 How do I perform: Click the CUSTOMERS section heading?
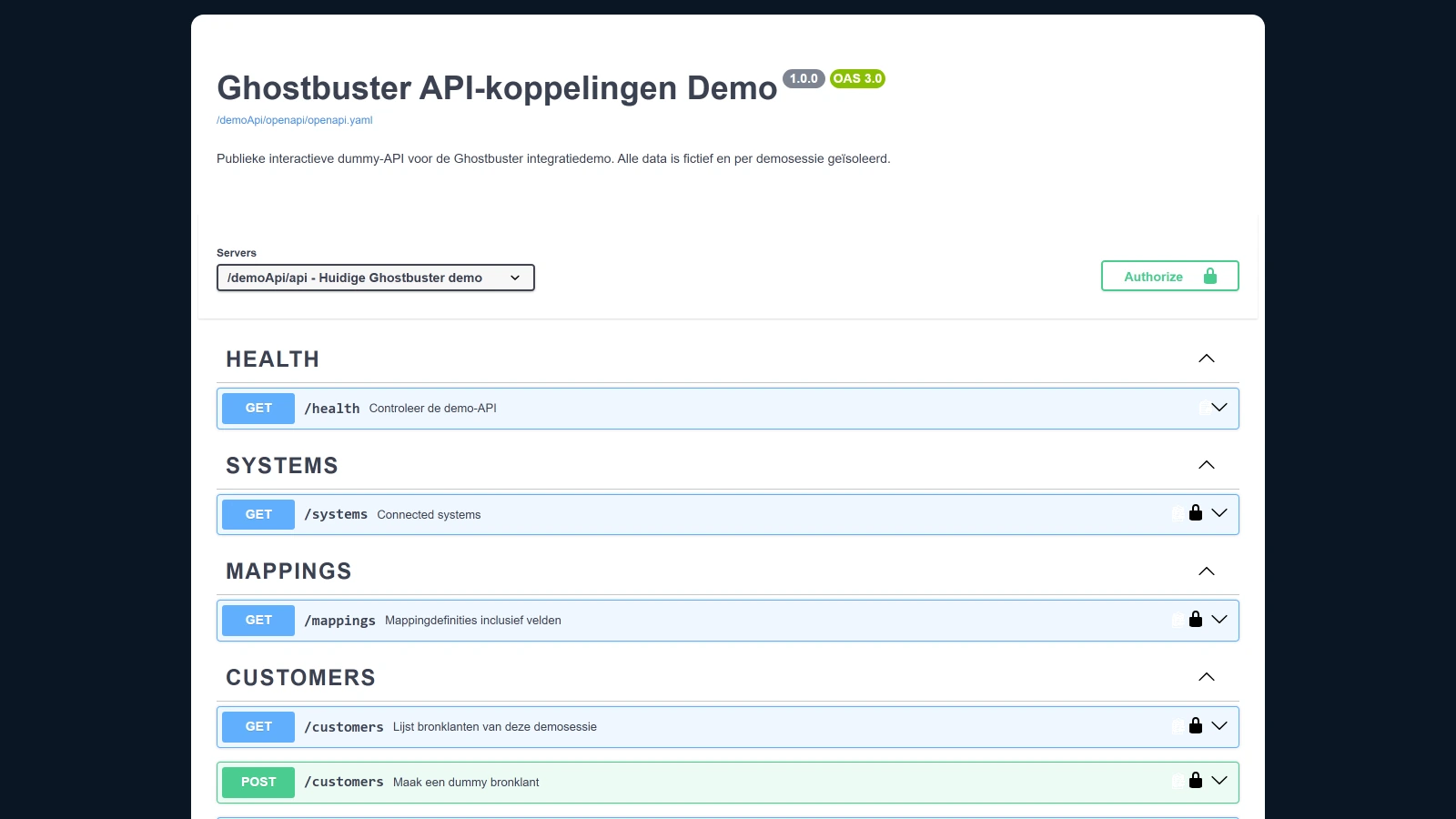(300, 678)
